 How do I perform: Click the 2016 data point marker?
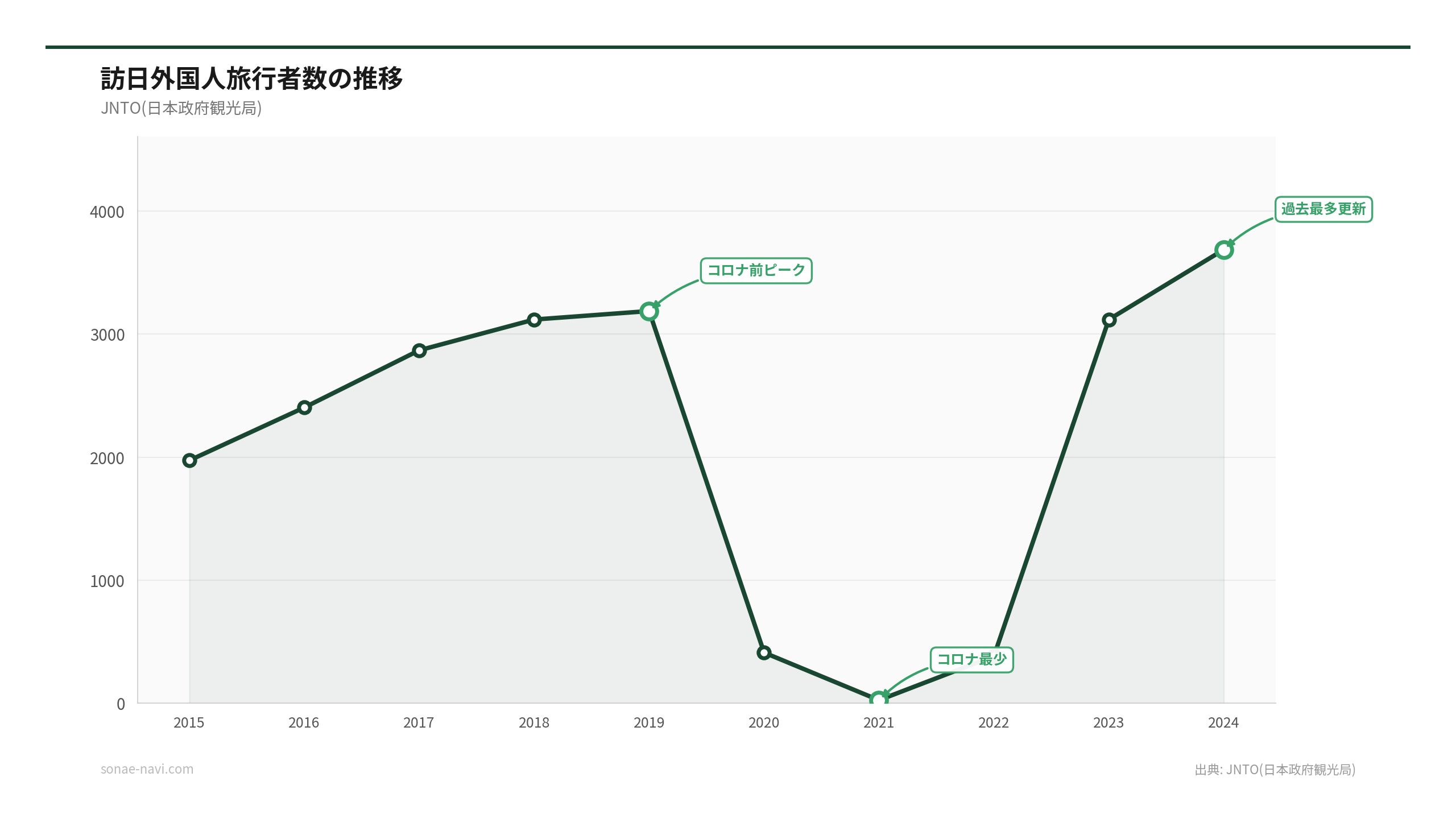(x=304, y=407)
